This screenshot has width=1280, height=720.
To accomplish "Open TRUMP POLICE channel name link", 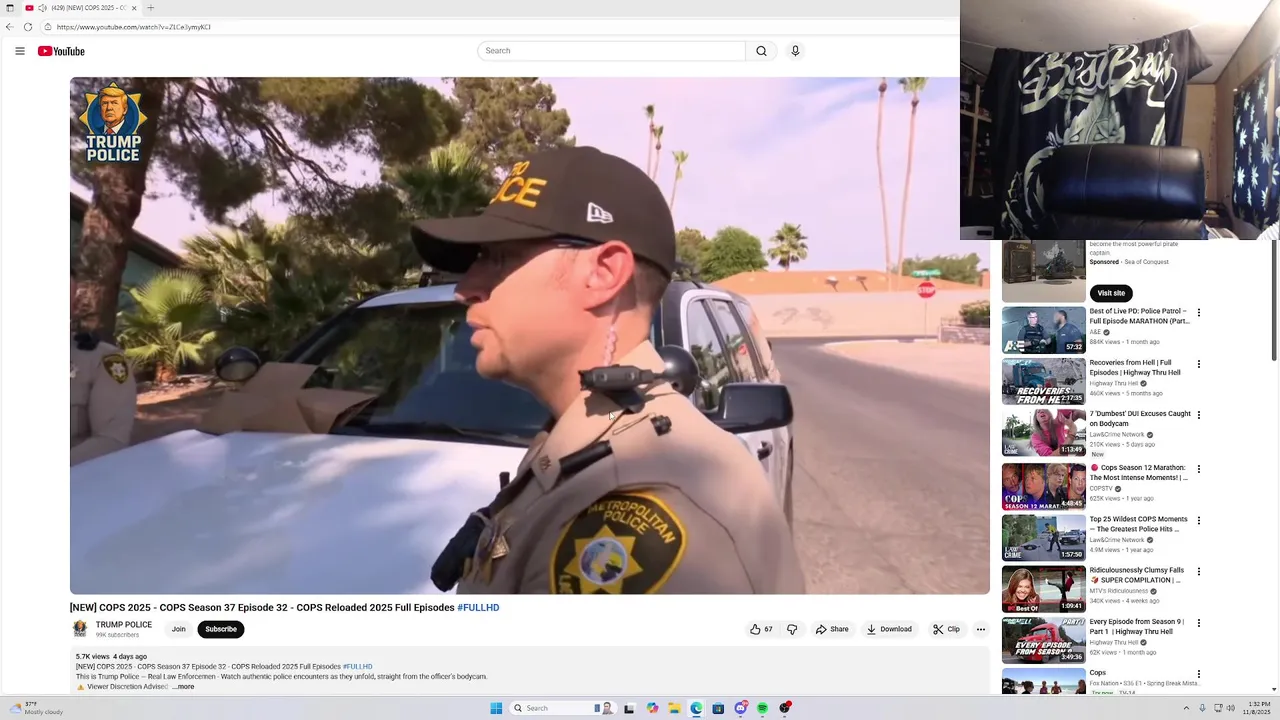I will click(124, 625).
